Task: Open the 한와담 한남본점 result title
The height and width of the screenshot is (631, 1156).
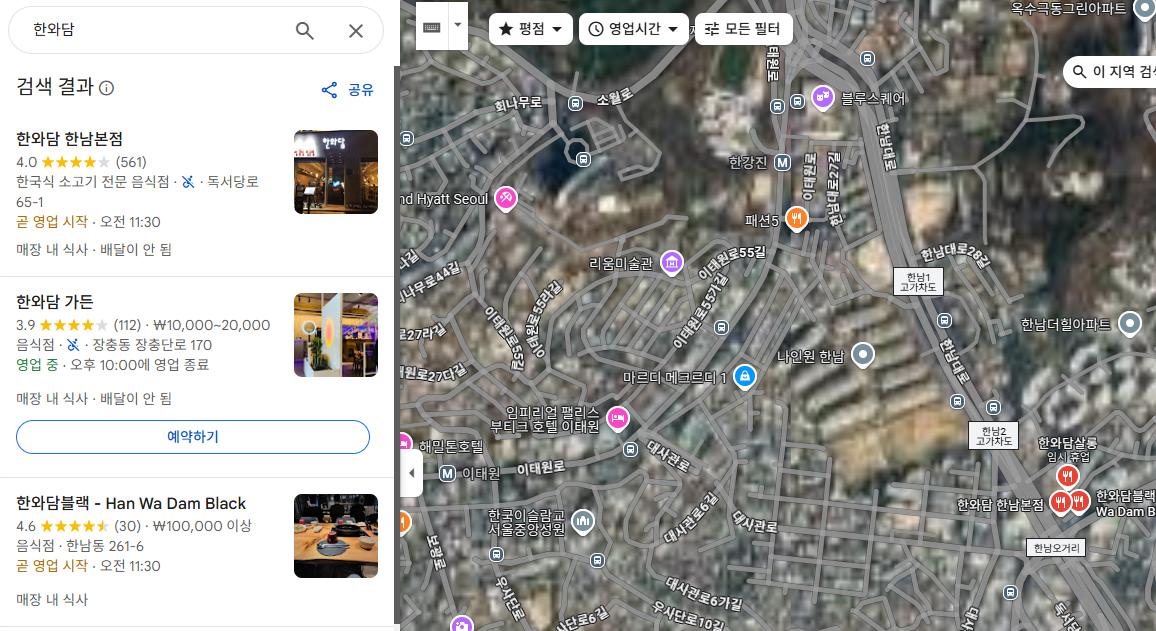Action: click(69, 139)
